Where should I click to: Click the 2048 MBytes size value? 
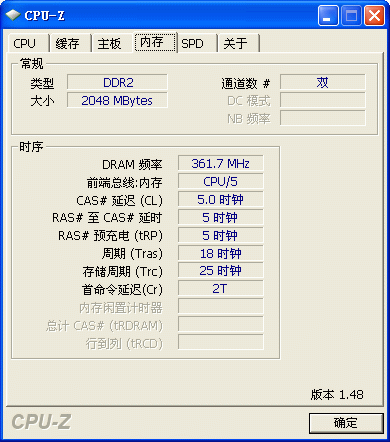coord(117,100)
